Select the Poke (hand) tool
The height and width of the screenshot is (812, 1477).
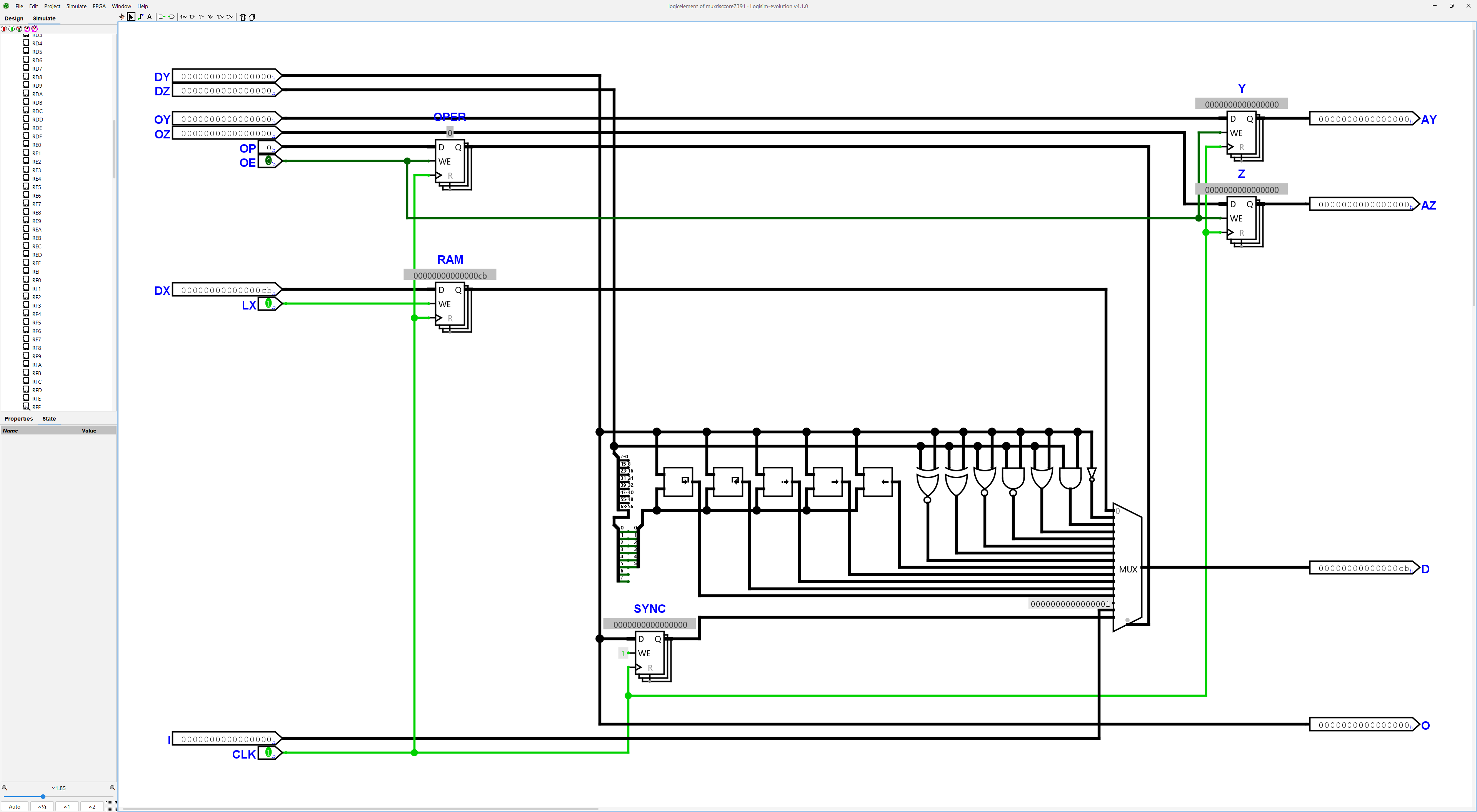pyautogui.click(x=122, y=17)
